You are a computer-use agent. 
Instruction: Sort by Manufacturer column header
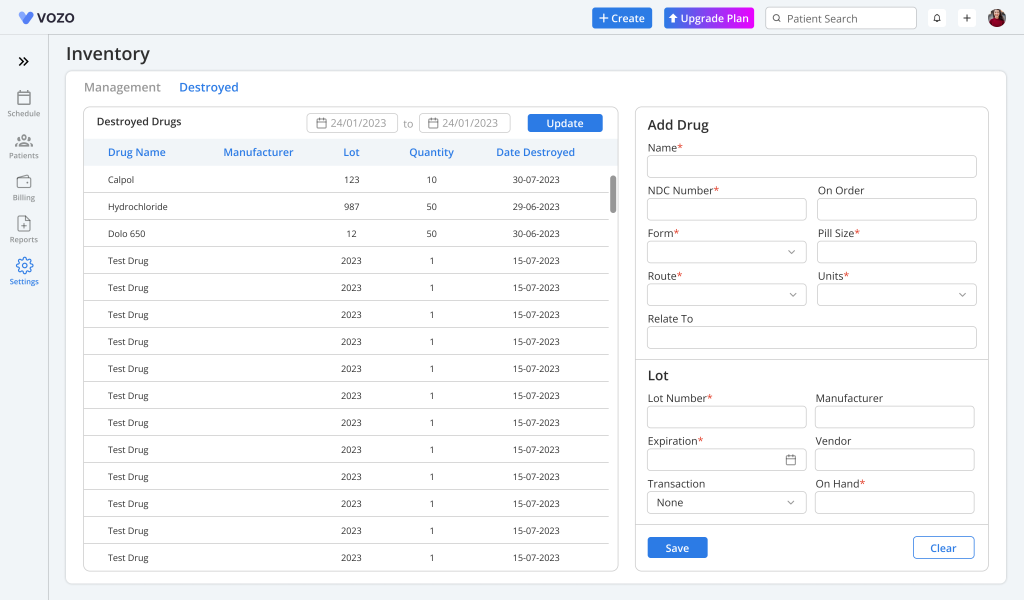(x=258, y=152)
